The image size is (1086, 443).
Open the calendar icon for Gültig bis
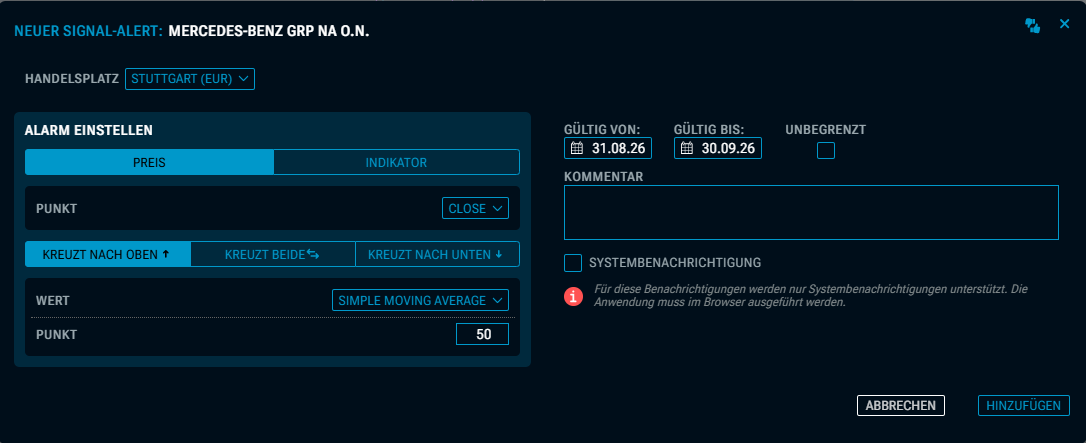[x=687, y=148]
